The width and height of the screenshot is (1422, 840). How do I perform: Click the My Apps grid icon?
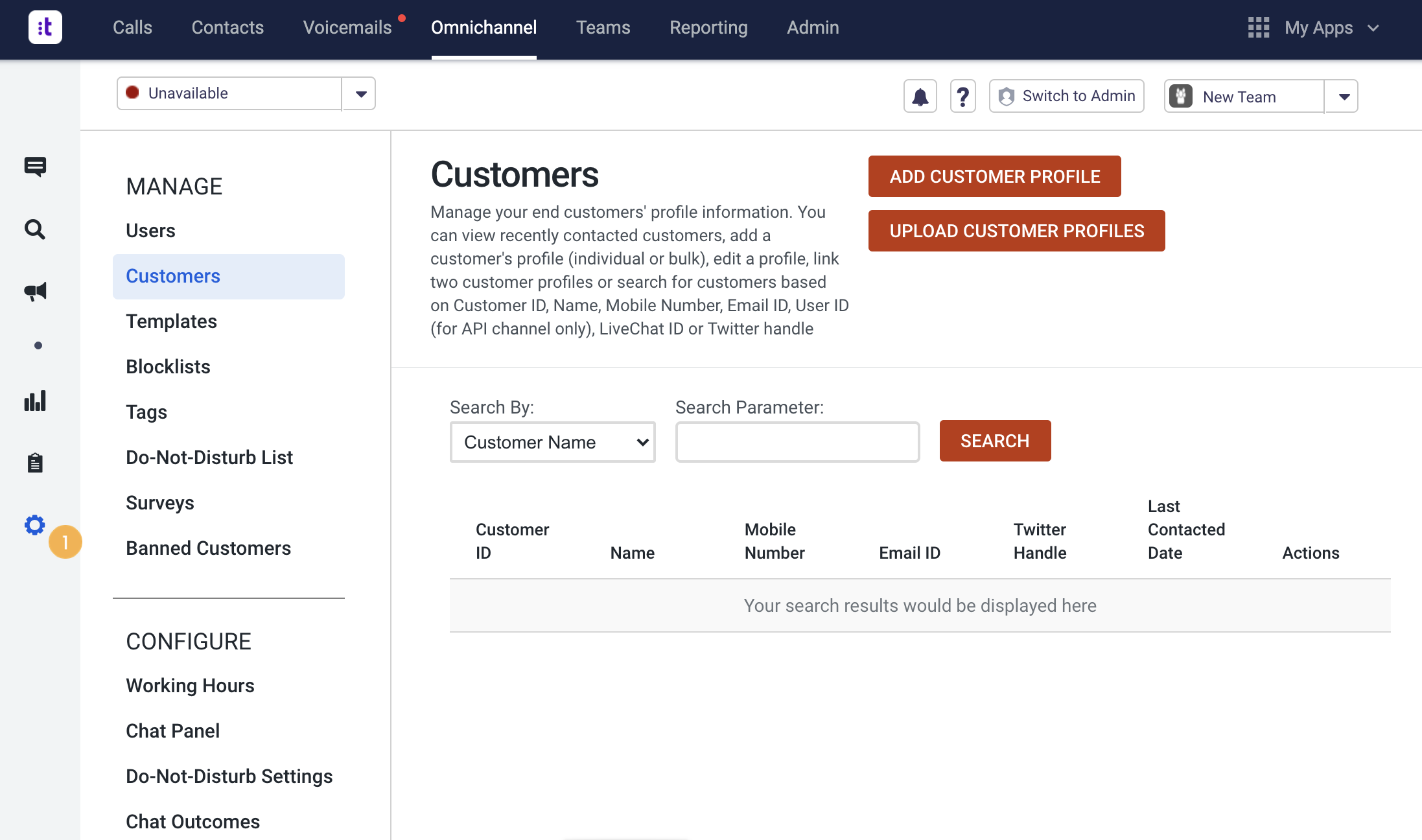point(1259,27)
